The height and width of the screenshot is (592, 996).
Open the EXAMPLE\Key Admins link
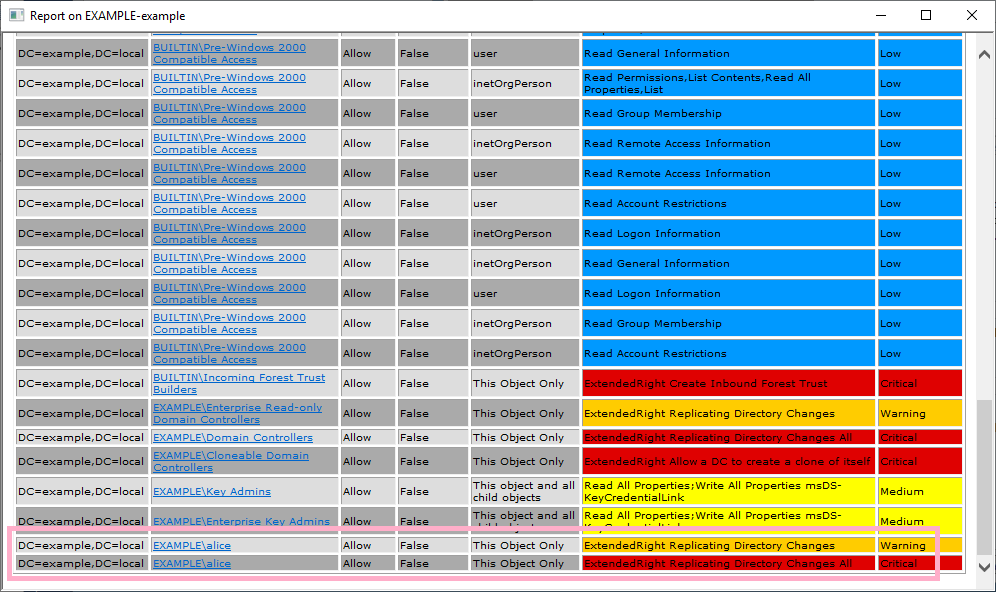point(212,492)
